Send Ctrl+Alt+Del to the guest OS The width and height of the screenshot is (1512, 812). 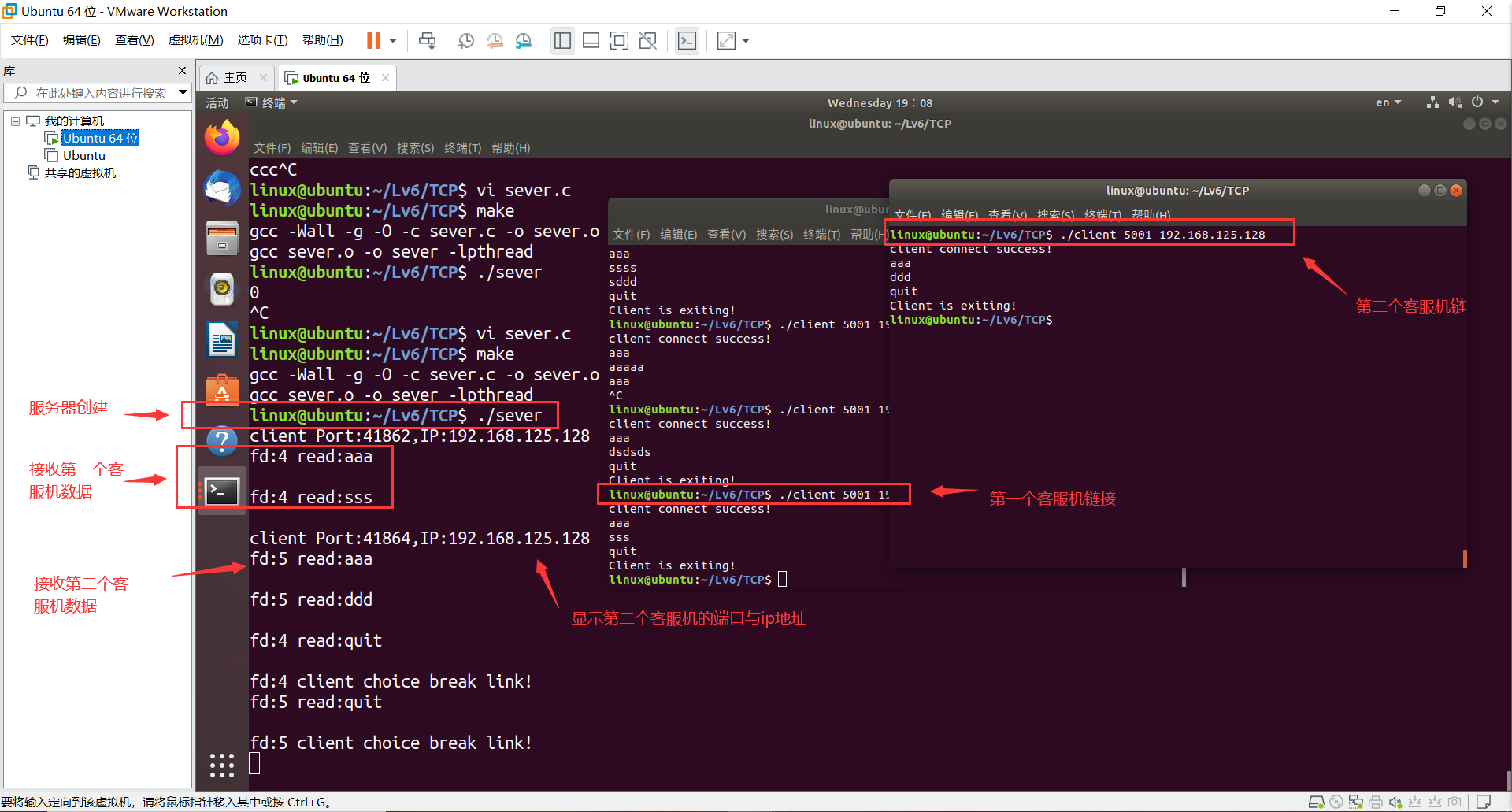[x=427, y=40]
